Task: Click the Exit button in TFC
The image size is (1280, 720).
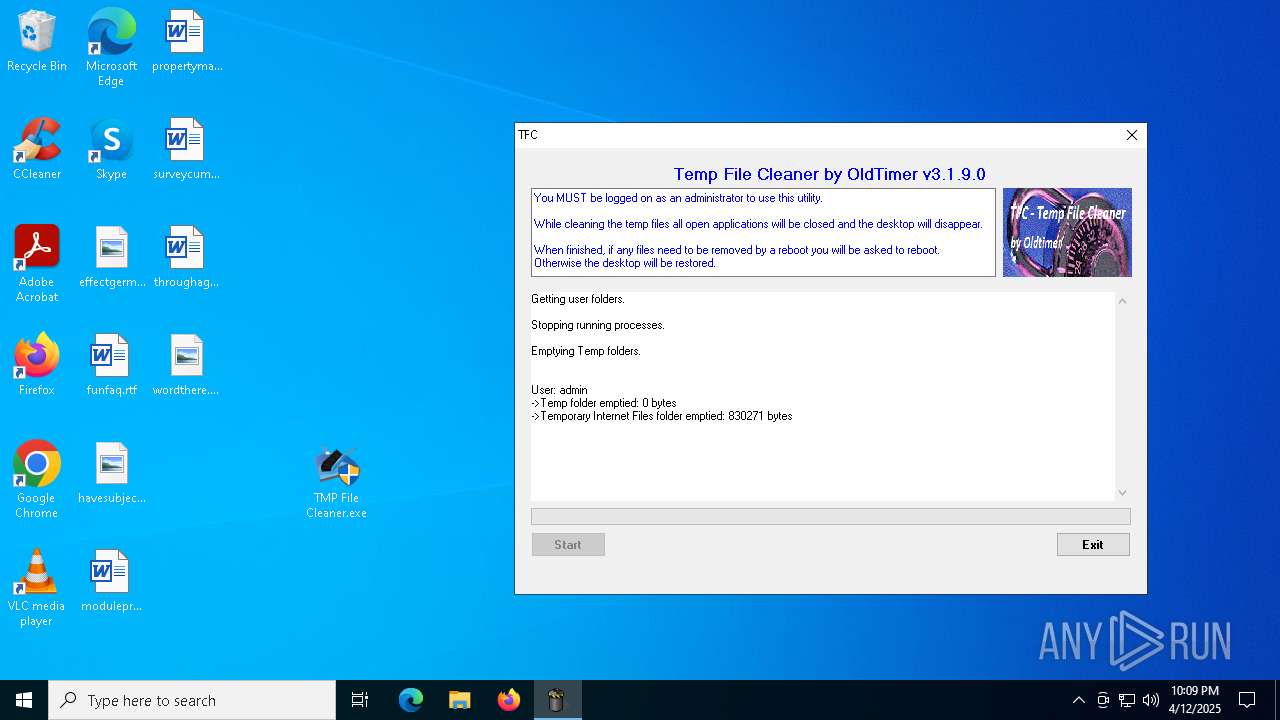Action: [x=1093, y=544]
